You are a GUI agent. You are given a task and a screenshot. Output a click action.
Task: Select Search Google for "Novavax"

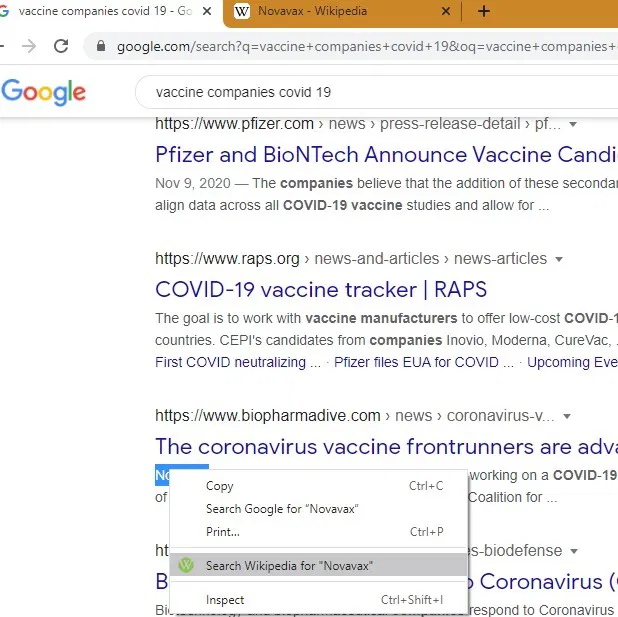318,509
